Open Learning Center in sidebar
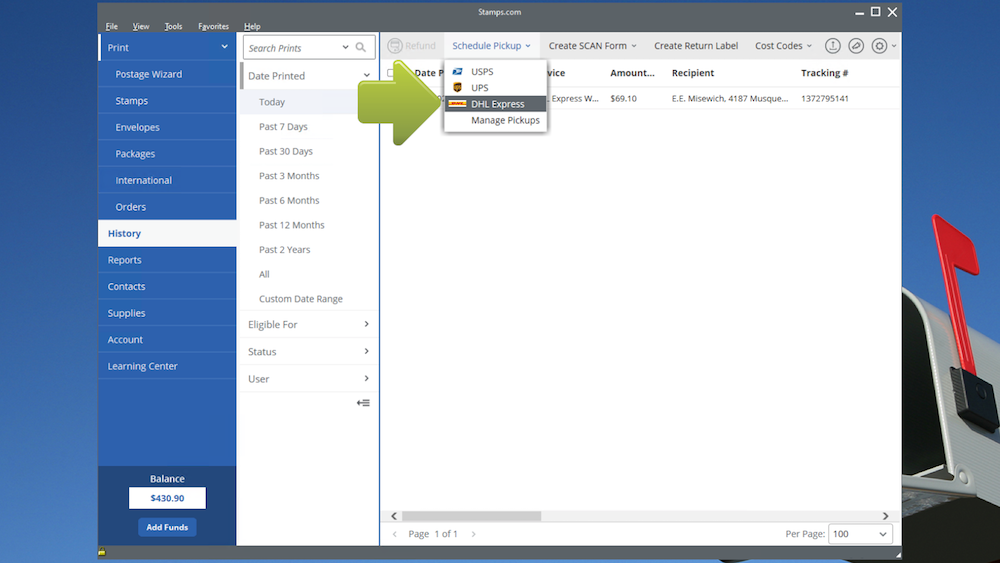1000x563 pixels. click(x=167, y=367)
